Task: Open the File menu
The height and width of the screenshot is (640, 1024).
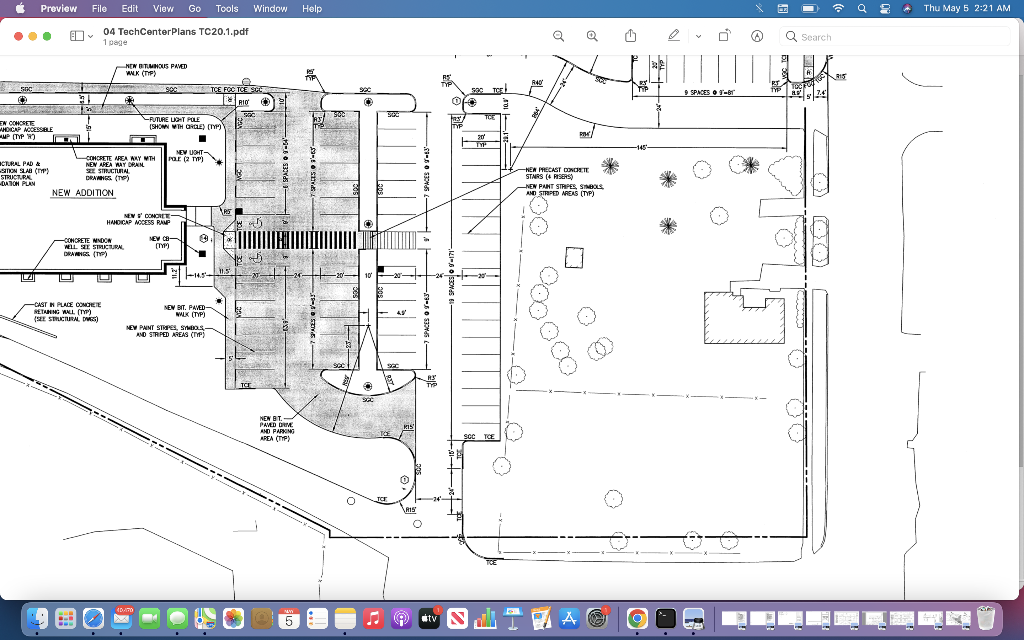Action: pyautogui.click(x=99, y=8)
